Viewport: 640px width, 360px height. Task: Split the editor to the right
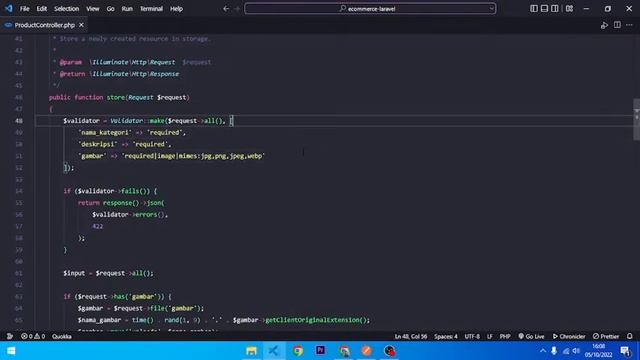[x=617, y=25]
